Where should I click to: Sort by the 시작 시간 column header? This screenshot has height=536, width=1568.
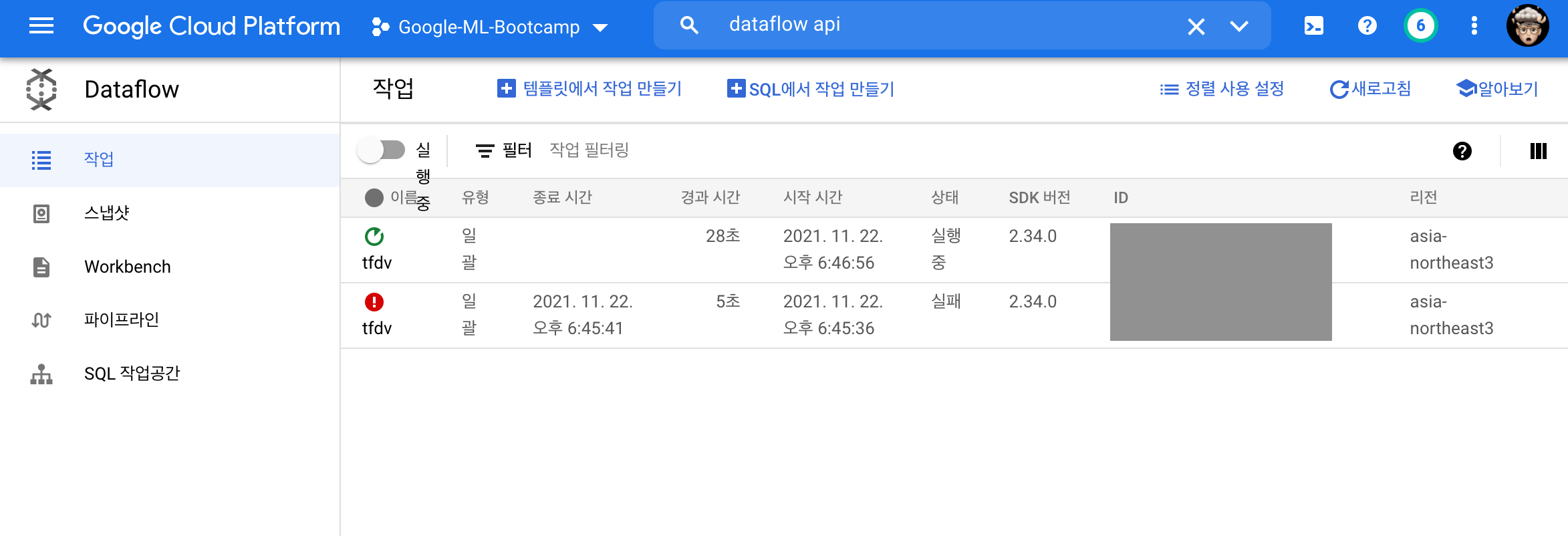tap(813, 197)
